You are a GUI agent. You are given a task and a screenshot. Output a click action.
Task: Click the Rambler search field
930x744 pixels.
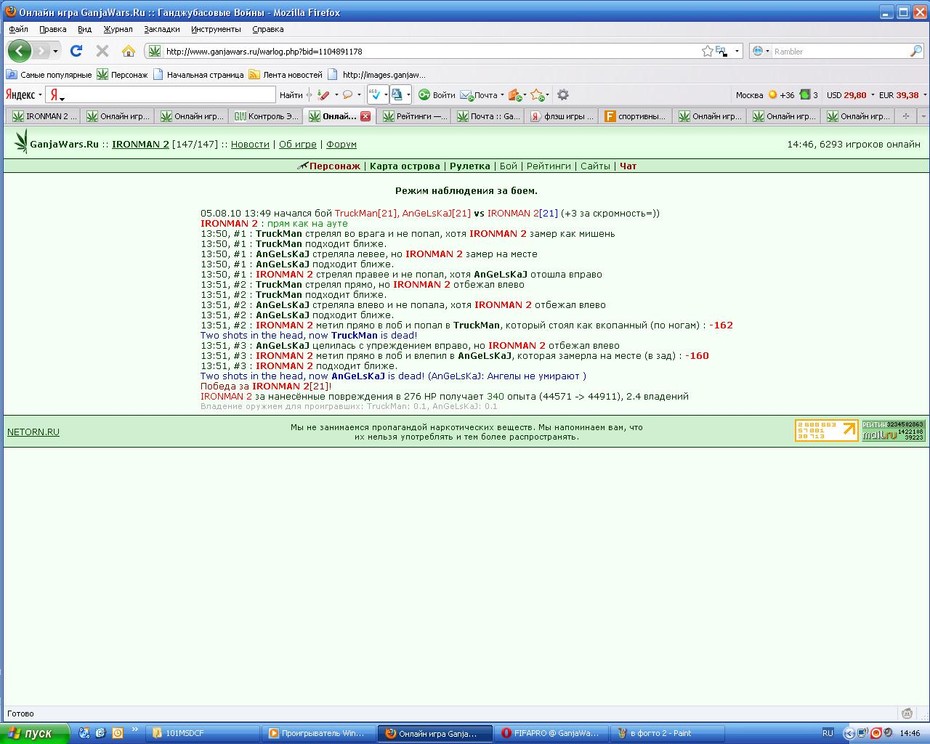tap(839, 52)
